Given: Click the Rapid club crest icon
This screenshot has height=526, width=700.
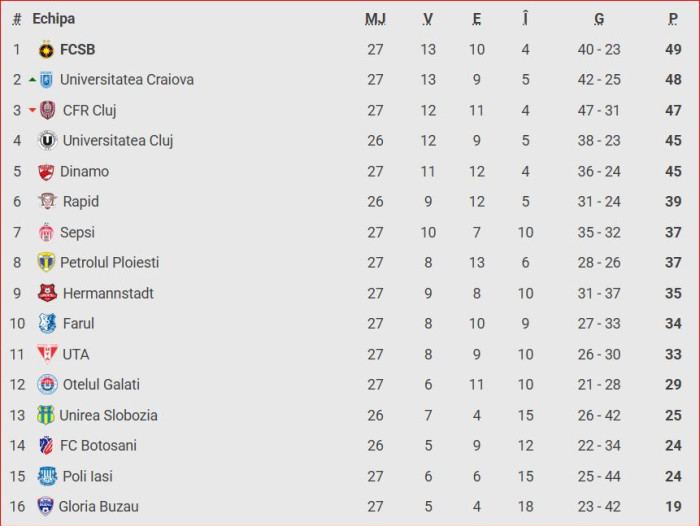Looking at the screenshot, I should tap(47, 202).
